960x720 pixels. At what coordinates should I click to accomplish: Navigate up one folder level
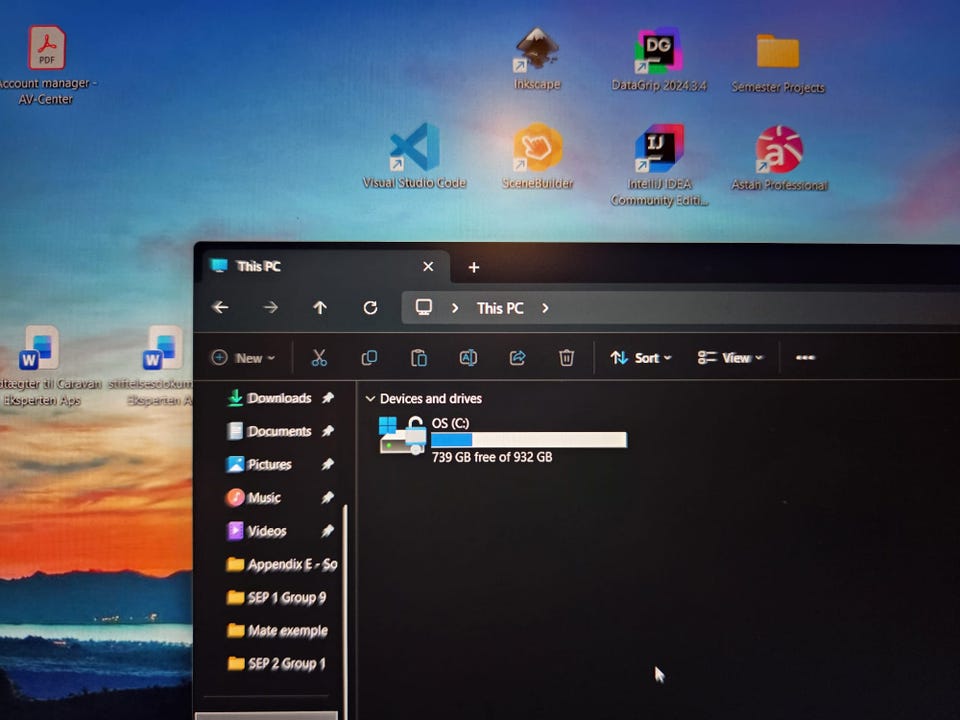pyautogui.click(x=320, y=307)
